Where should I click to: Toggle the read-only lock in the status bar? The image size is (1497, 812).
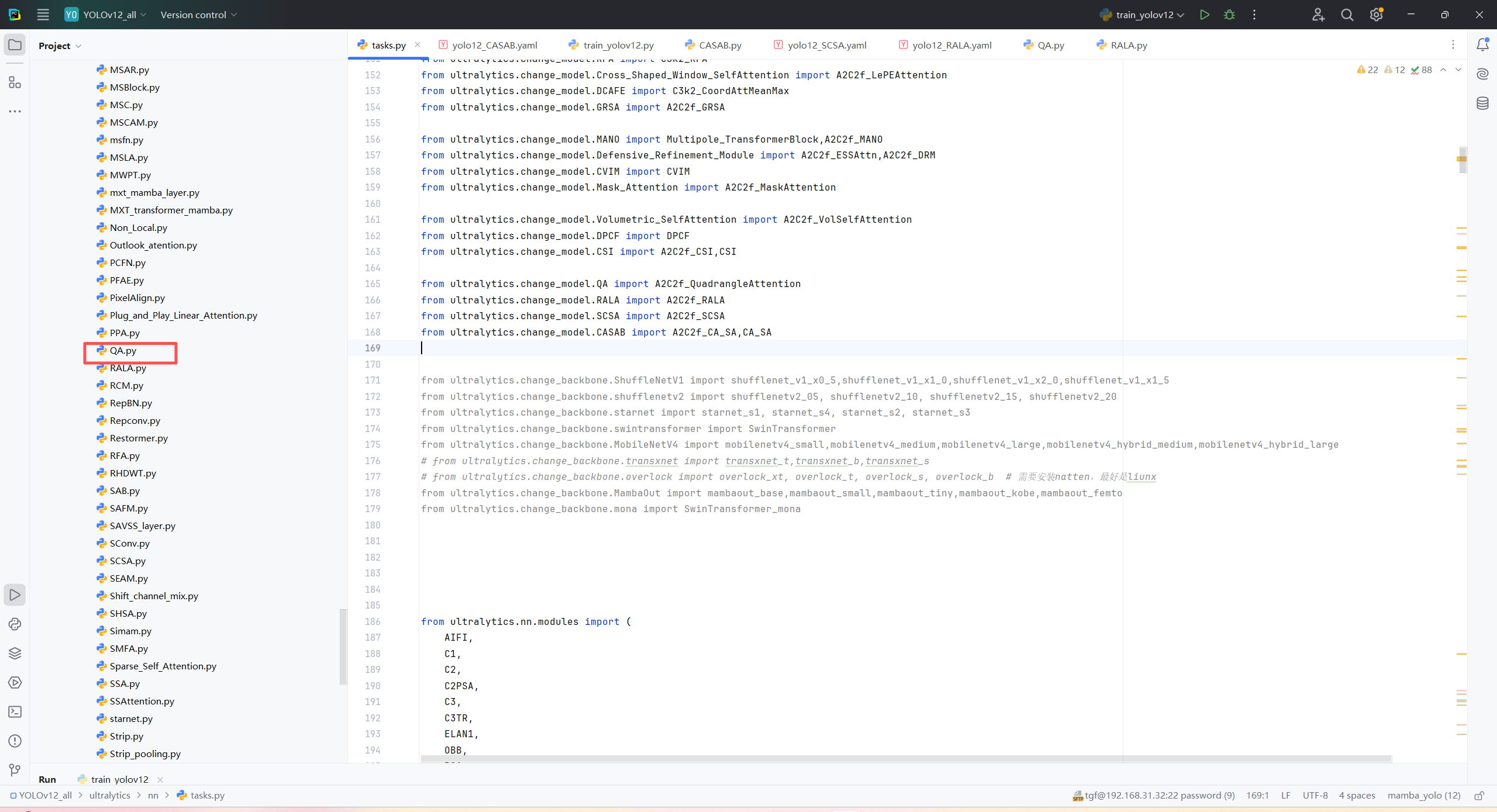(x=1479, y=796)
